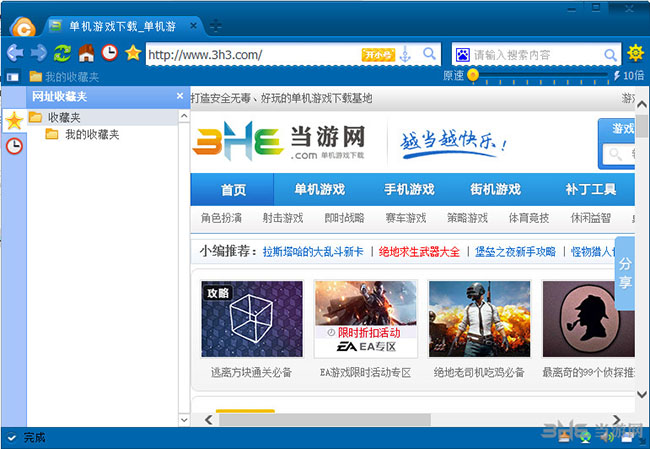Click the 体育竞技 category link
650x449 pixels.
(529, 218)
